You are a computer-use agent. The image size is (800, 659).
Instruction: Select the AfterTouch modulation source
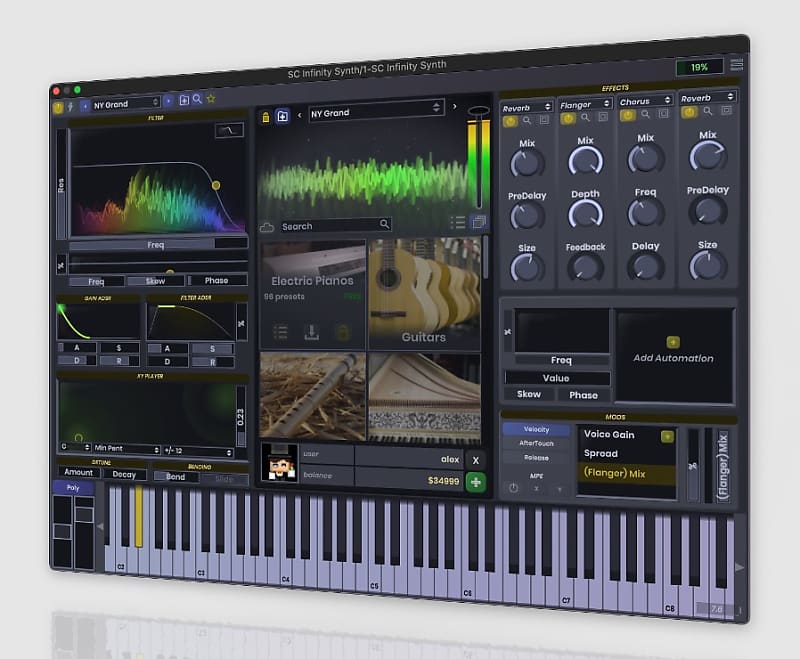pos(536,444)
